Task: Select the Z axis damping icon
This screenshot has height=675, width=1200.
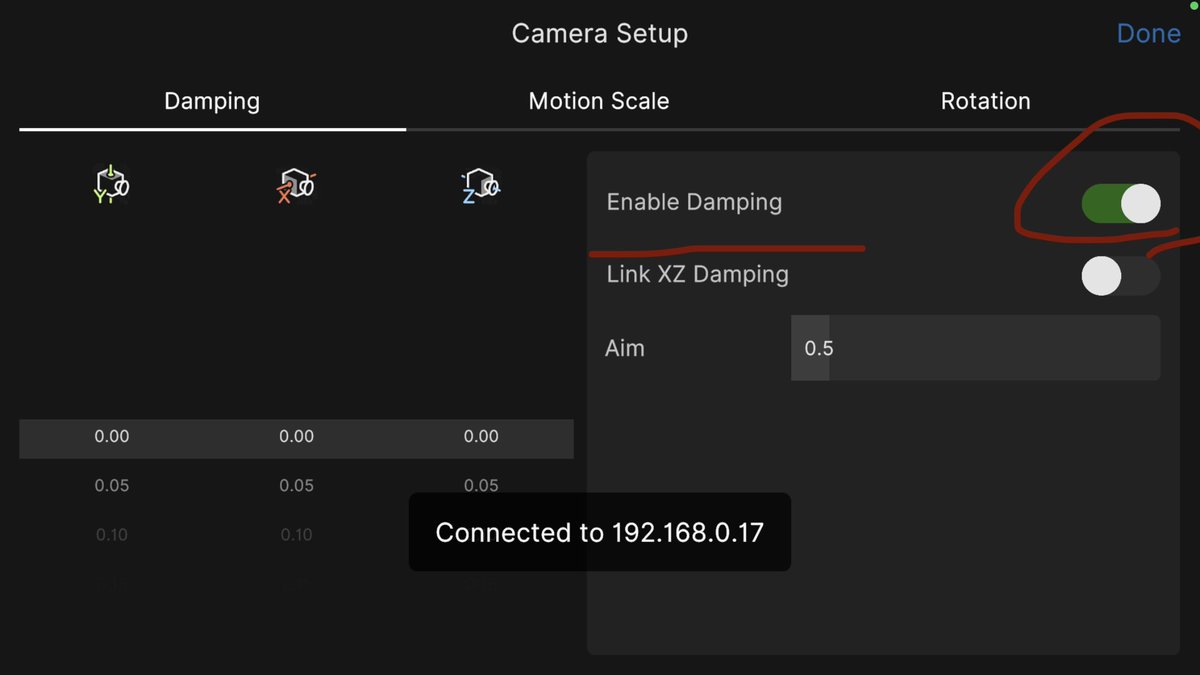Action: click(481, 185)
